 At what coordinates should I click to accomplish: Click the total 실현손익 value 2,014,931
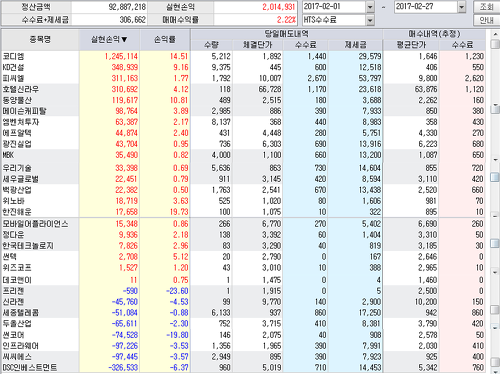click(278, 7)
